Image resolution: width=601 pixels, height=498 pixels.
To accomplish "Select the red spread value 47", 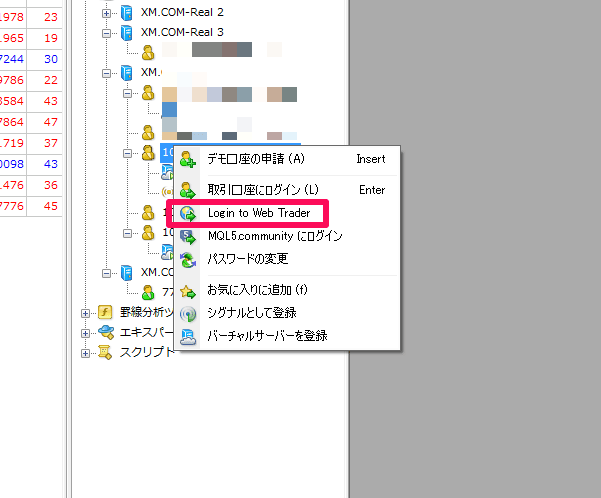I will coord(51,122).
